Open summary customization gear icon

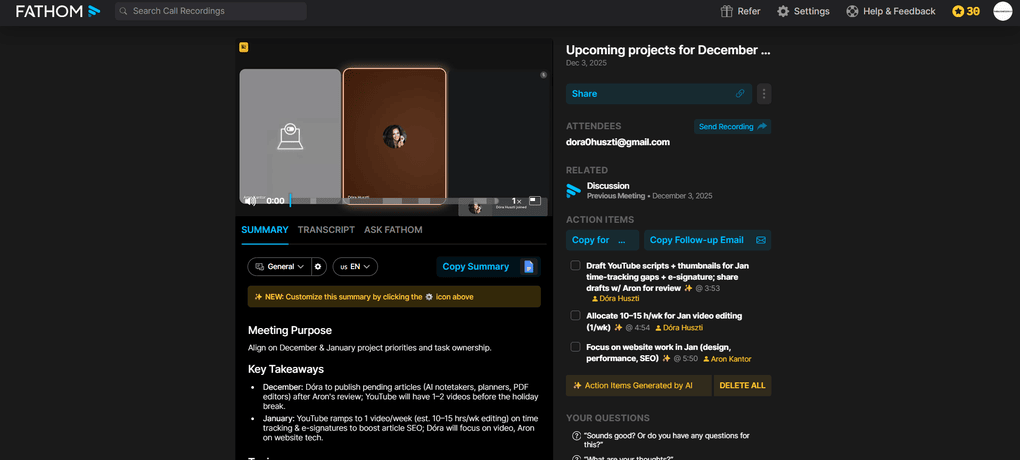[x=318, y=267]
